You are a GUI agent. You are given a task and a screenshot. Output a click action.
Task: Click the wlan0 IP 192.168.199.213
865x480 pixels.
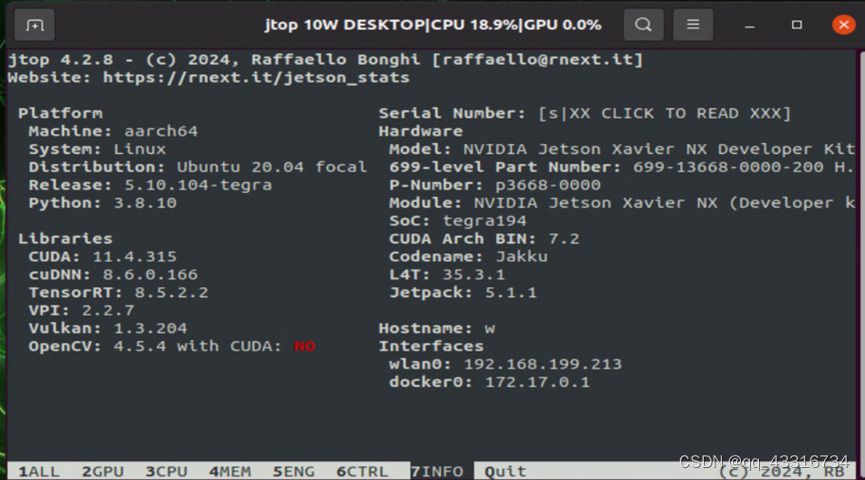point(543,364)
